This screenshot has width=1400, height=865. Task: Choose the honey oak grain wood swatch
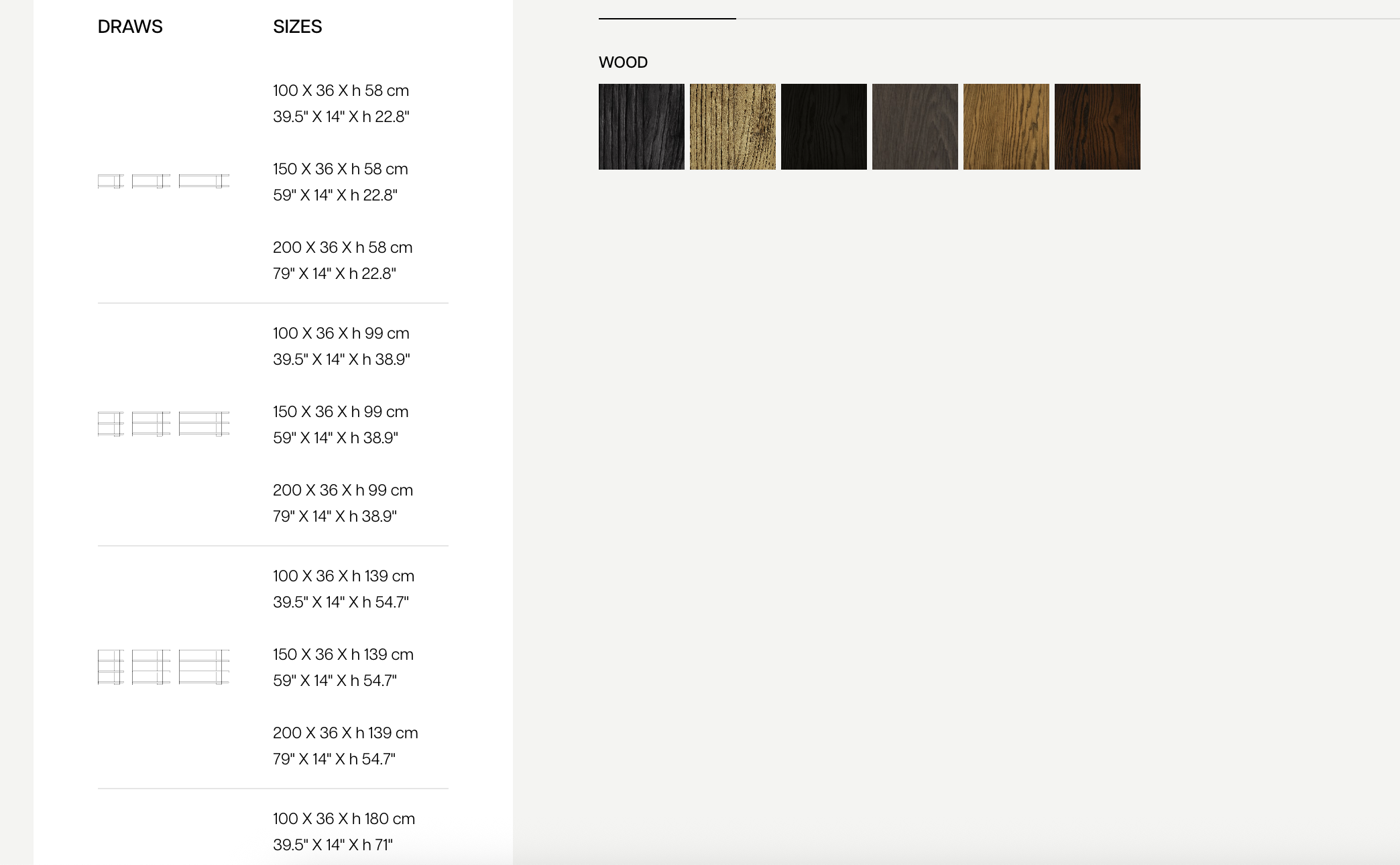pyautogui.click(x=1006, y=127)
